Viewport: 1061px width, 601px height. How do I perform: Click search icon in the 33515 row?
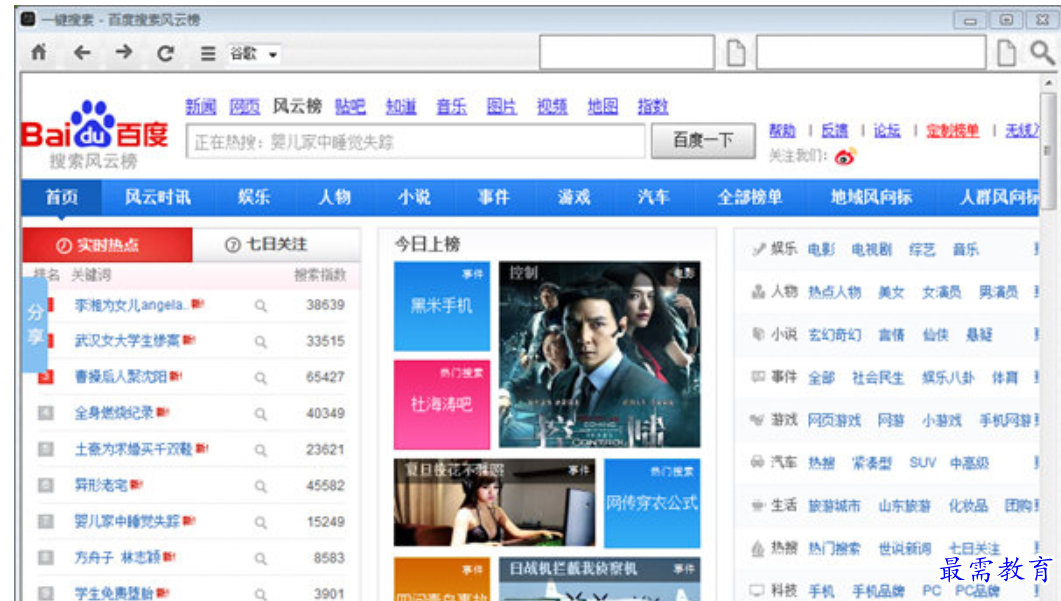tap(261, 342)
